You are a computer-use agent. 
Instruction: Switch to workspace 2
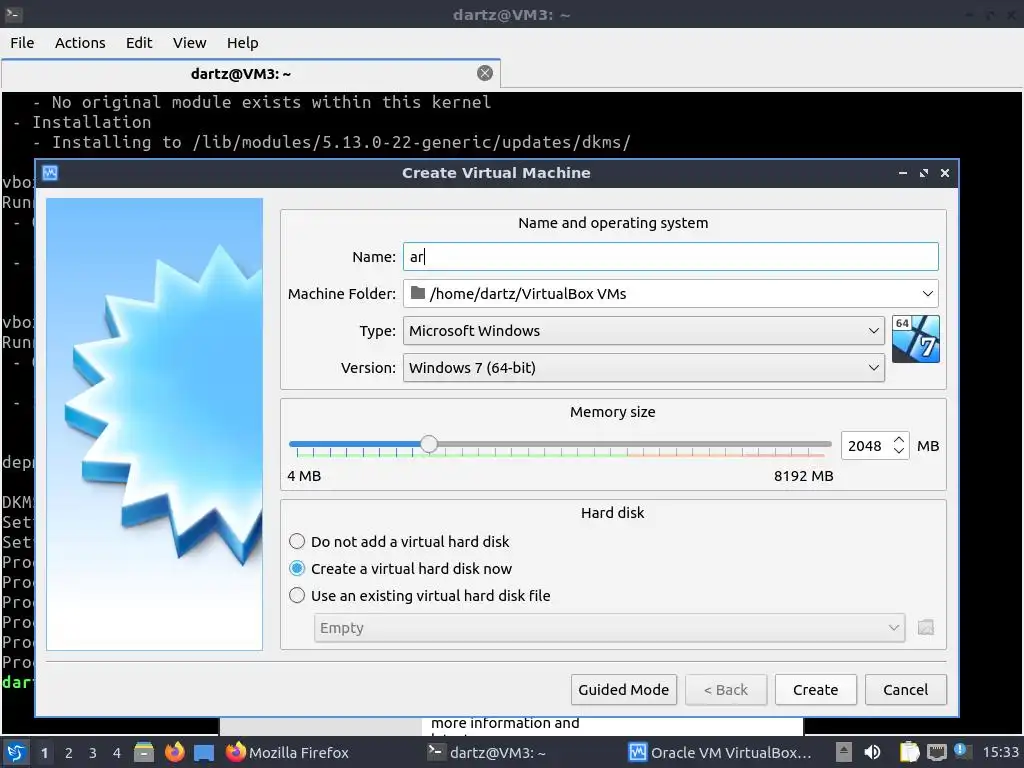click(69, 753)
